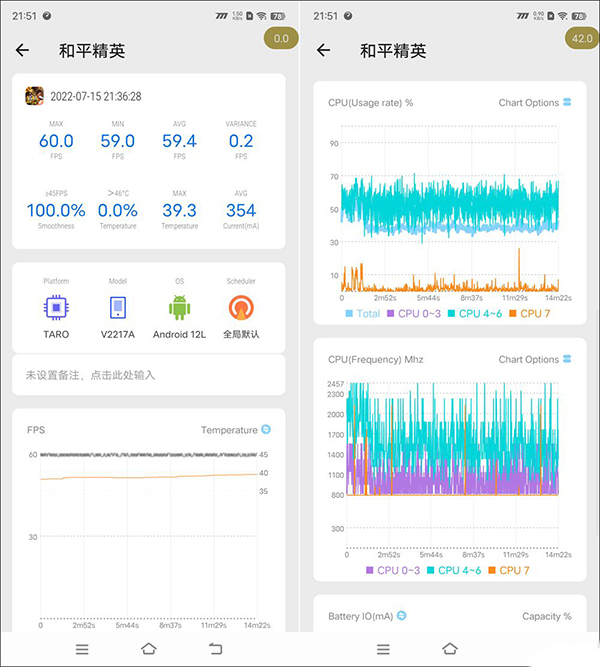The image size is (600, 667).
Task: Click the CPU(Usage rate) % chart title
Action: click(370, 103)
